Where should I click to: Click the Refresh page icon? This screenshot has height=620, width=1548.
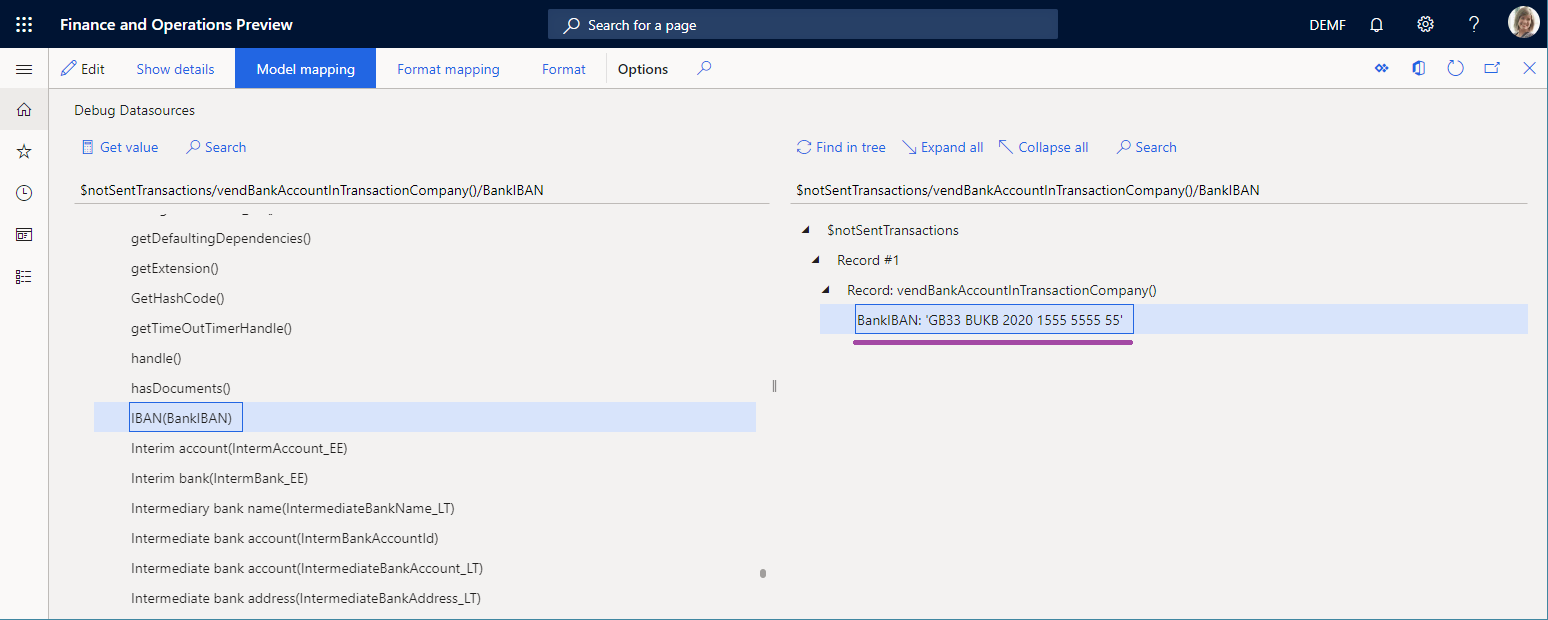1455,69
